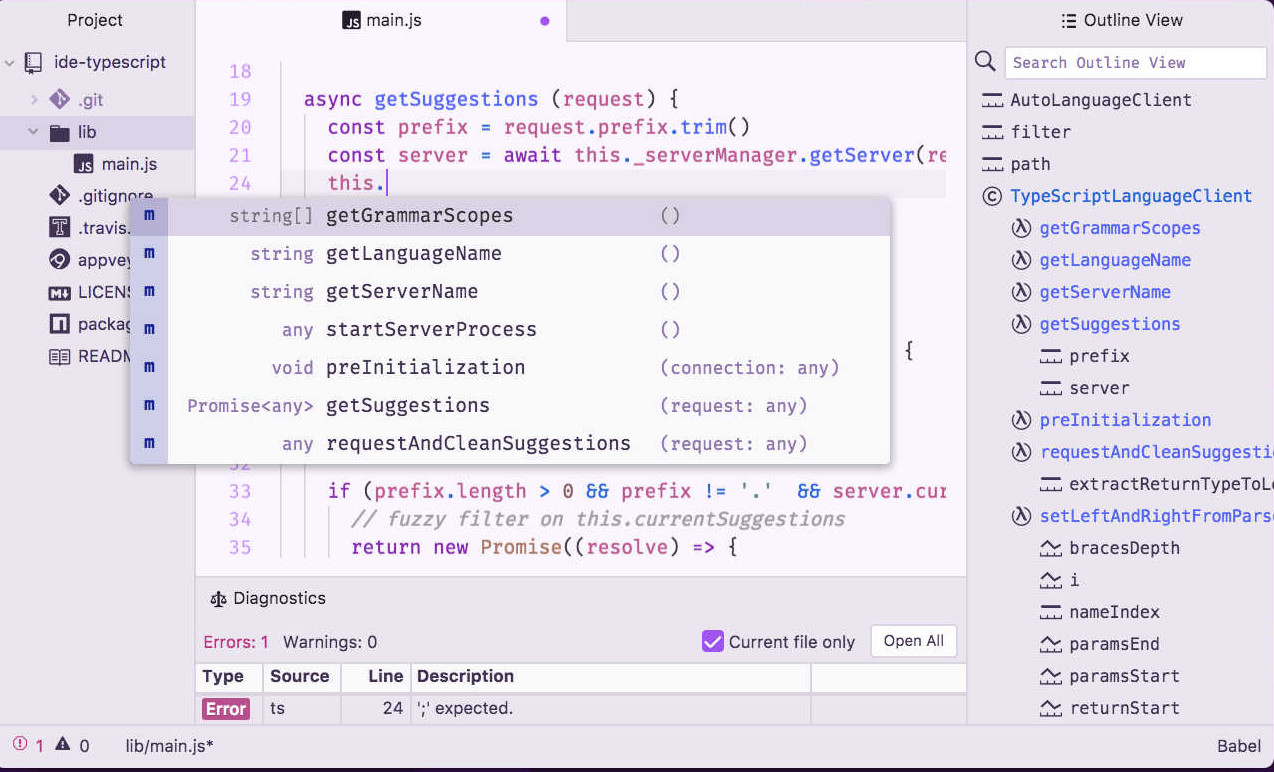
Task: Click the JS icon beside main.js in tree
Action: pos(84,164)
